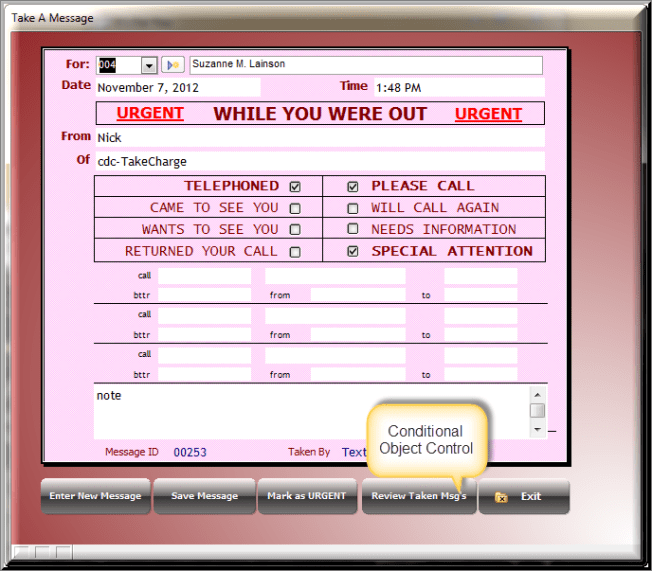Screen dimensions: 652x571
Task: Check the WANTS TO SEE YOU box
Action: [x=295, y=230]
